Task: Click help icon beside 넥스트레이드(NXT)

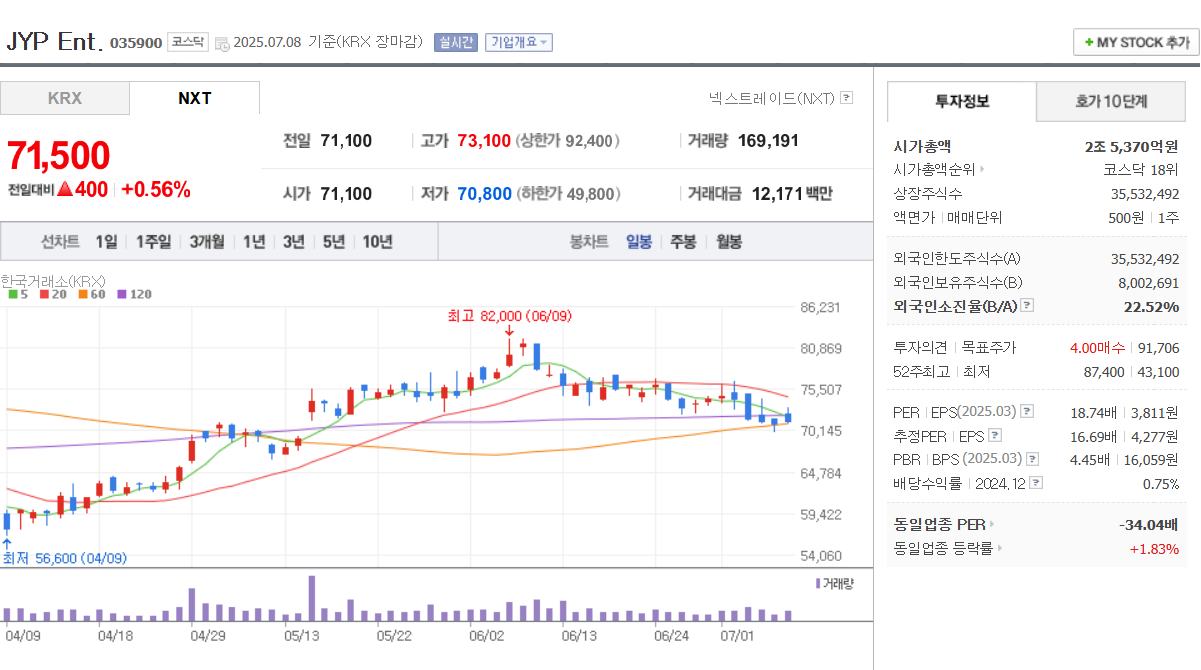Action: point(847,98)
